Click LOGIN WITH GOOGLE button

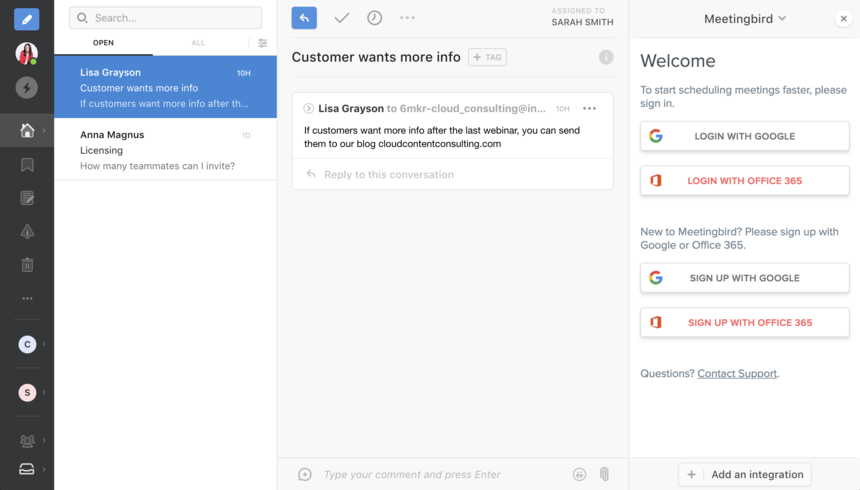[x=744, y=136]
